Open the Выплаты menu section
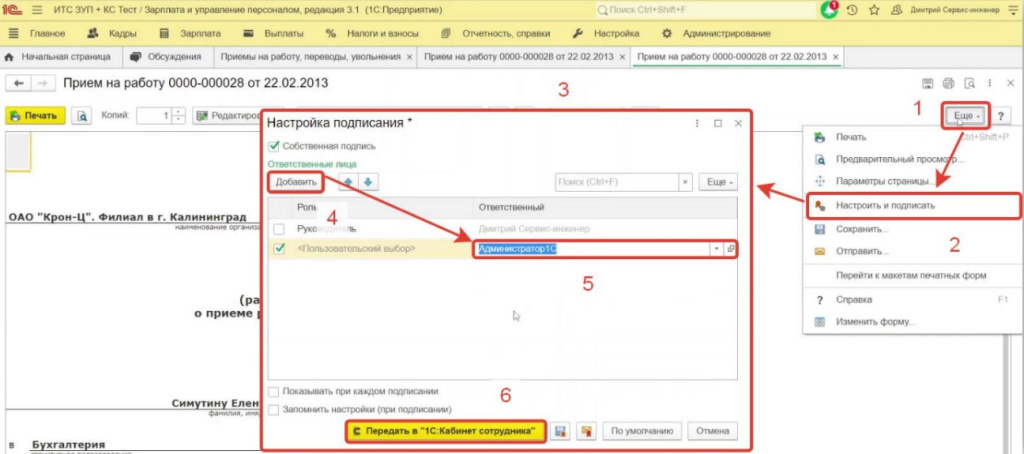This screenshot has height=454, width=1024. [x=273, y=33]
